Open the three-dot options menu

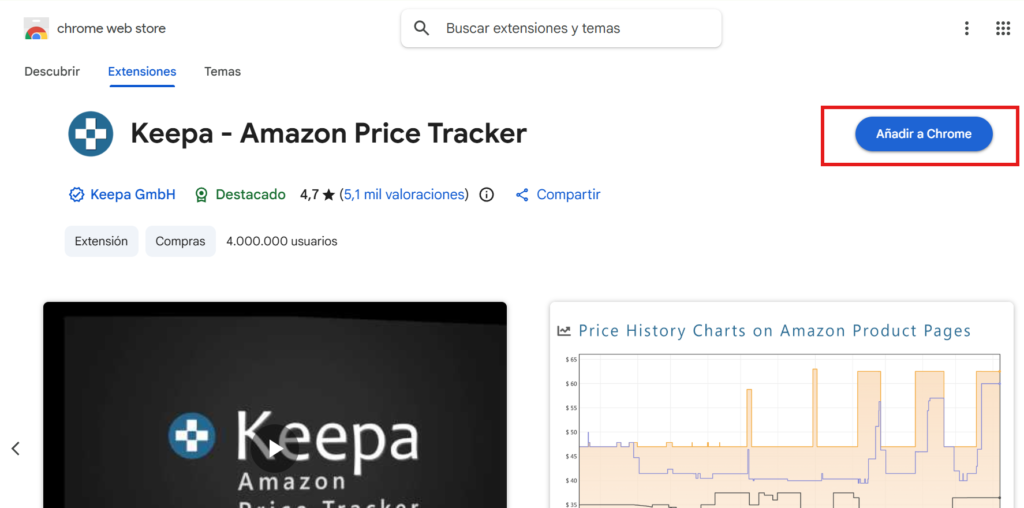(967, 28)
